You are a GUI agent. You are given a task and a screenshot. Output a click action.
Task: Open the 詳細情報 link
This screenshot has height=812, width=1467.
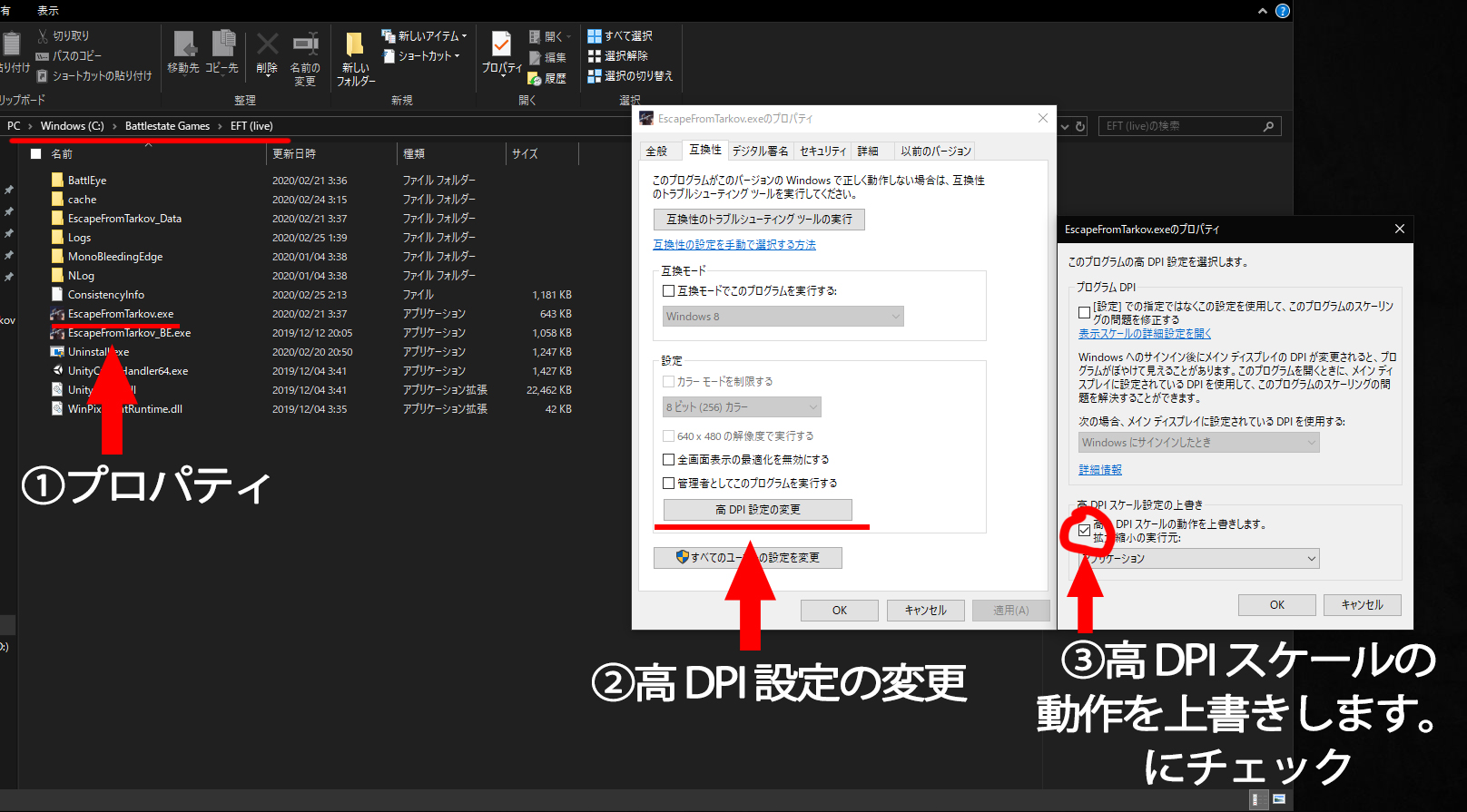click(x=1100, y=470)
